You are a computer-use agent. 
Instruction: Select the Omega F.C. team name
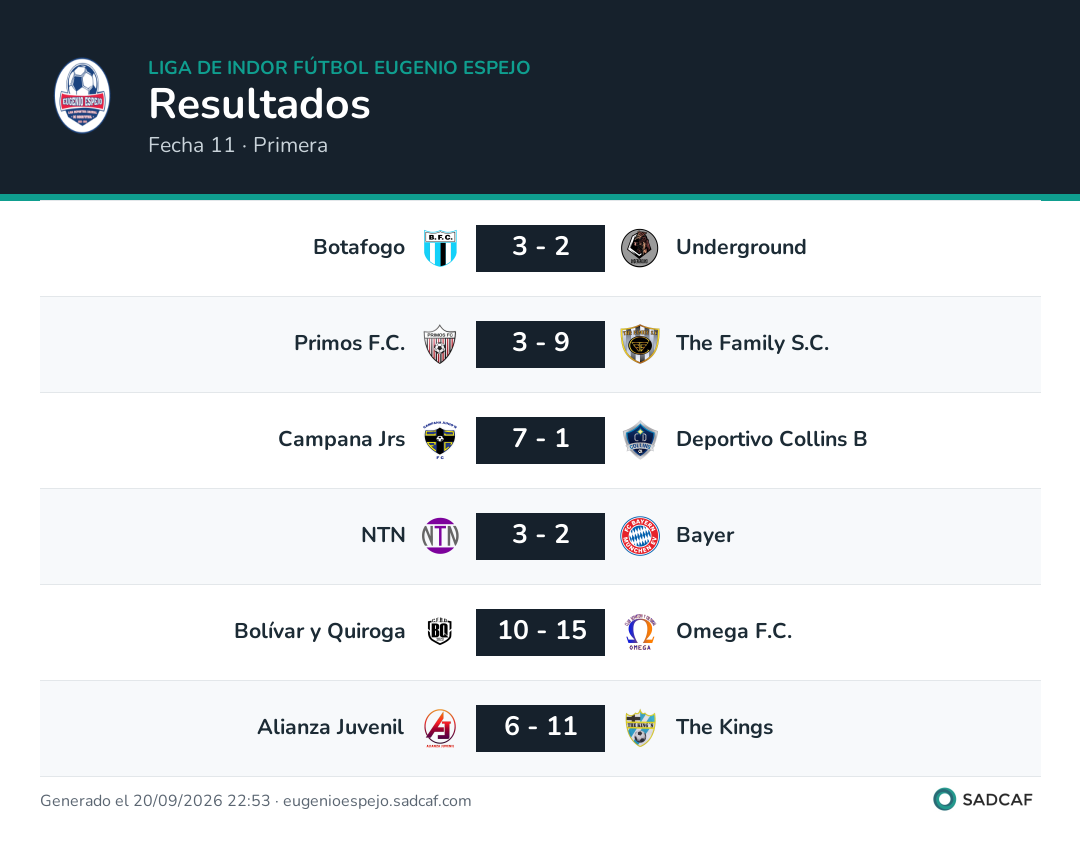(x=734, y=631)
